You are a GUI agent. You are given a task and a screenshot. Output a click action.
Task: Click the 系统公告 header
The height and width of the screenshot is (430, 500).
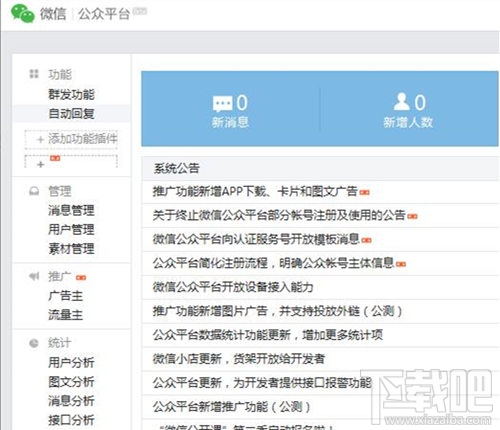coord(177,168)
